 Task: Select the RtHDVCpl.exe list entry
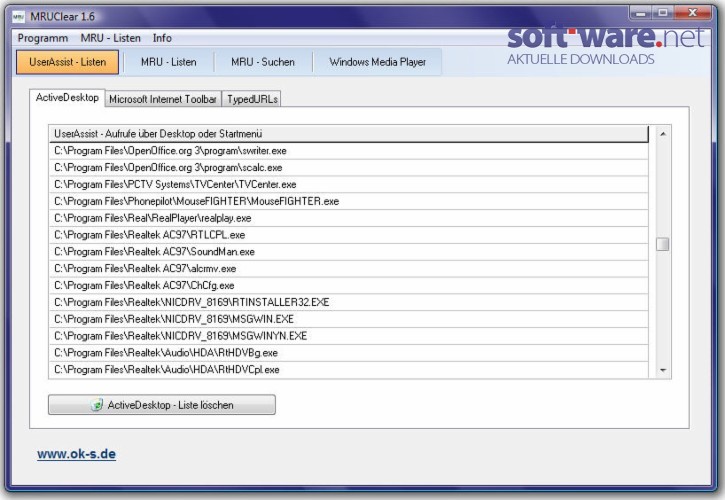point(349,370)
